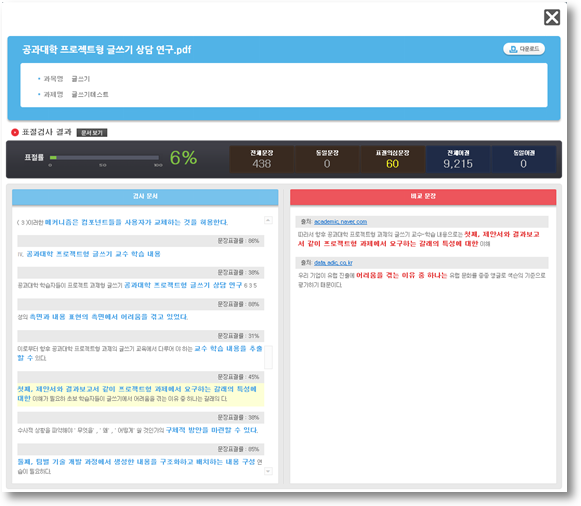Click the total word segments count 9,215

pos(458,164)
